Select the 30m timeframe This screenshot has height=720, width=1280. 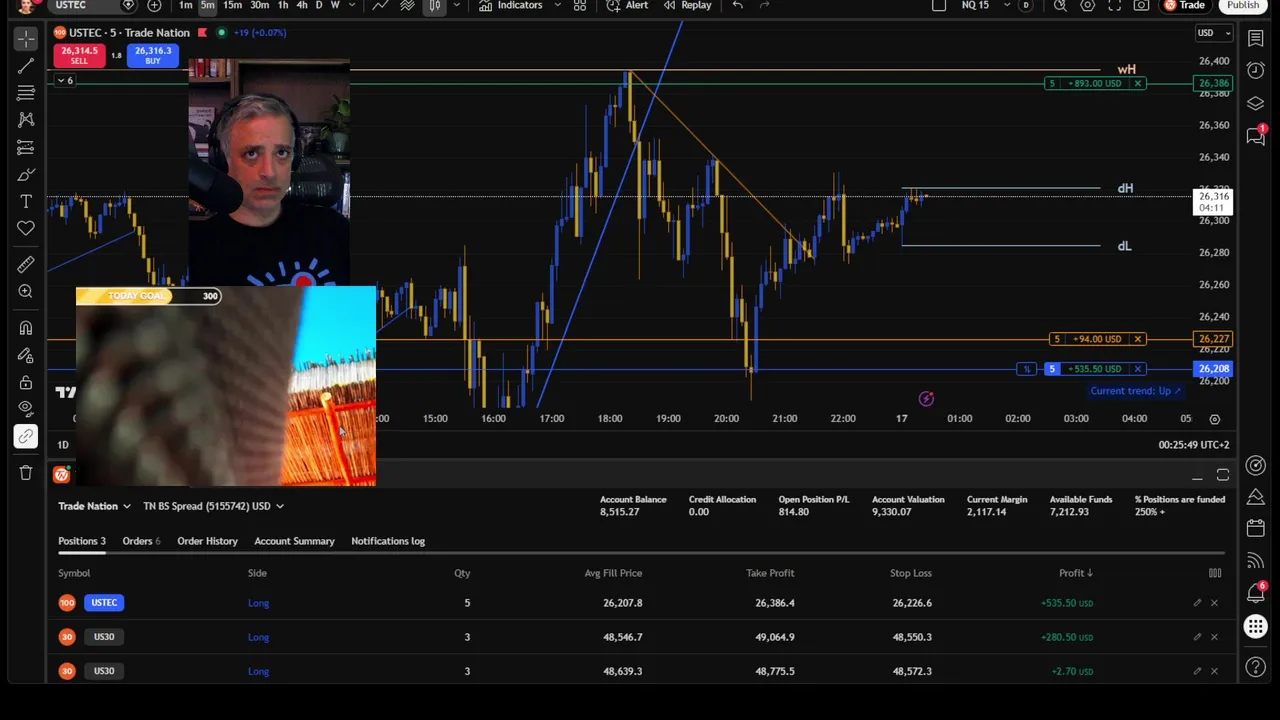click(259, 5)
